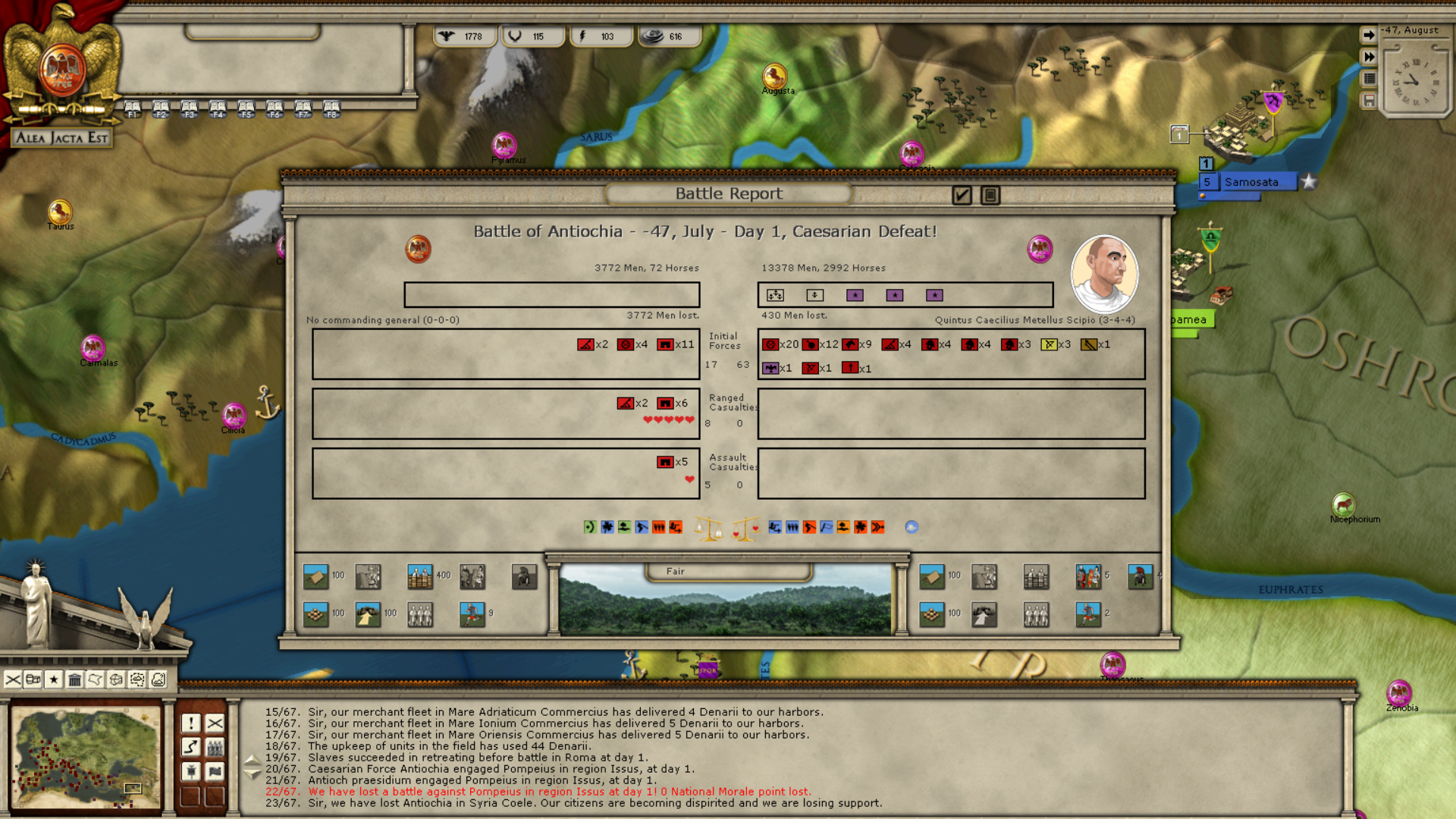Click the Pompeian faction emblem beside the portrait
The height and width of the screenshot is (819, 1456).
[x=1040, y=249]
